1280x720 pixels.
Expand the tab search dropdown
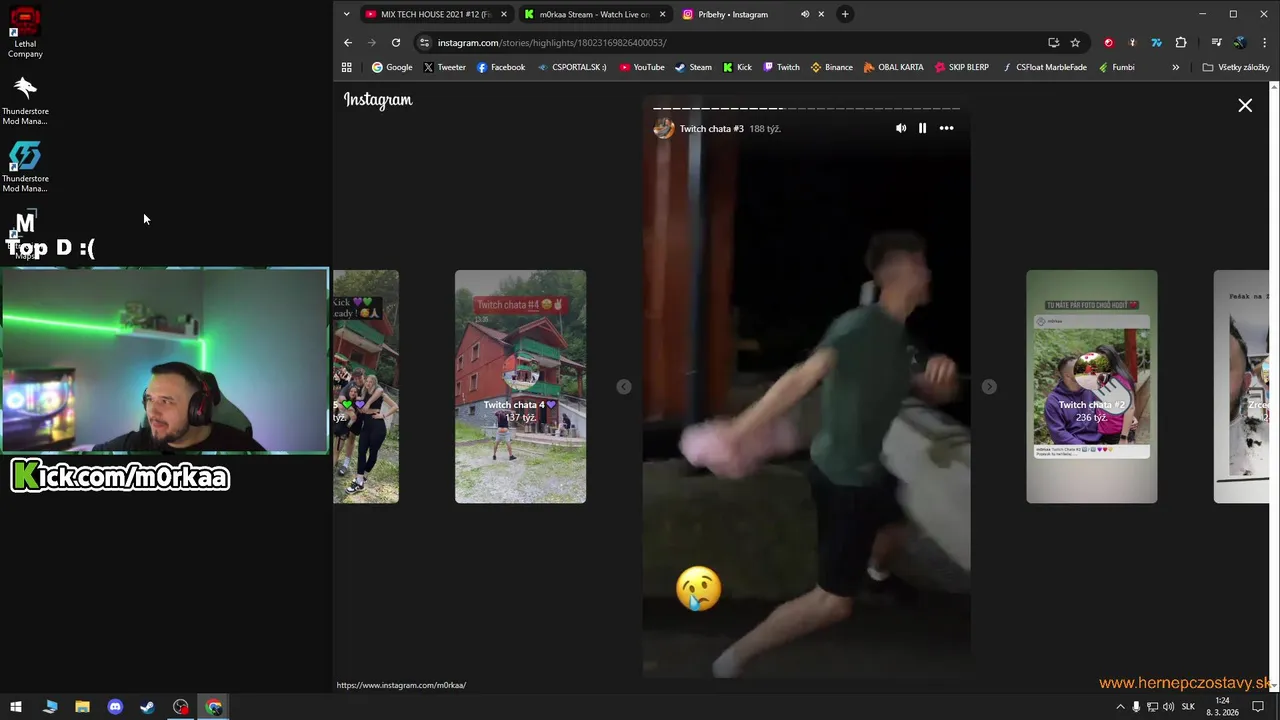point(346,14)
